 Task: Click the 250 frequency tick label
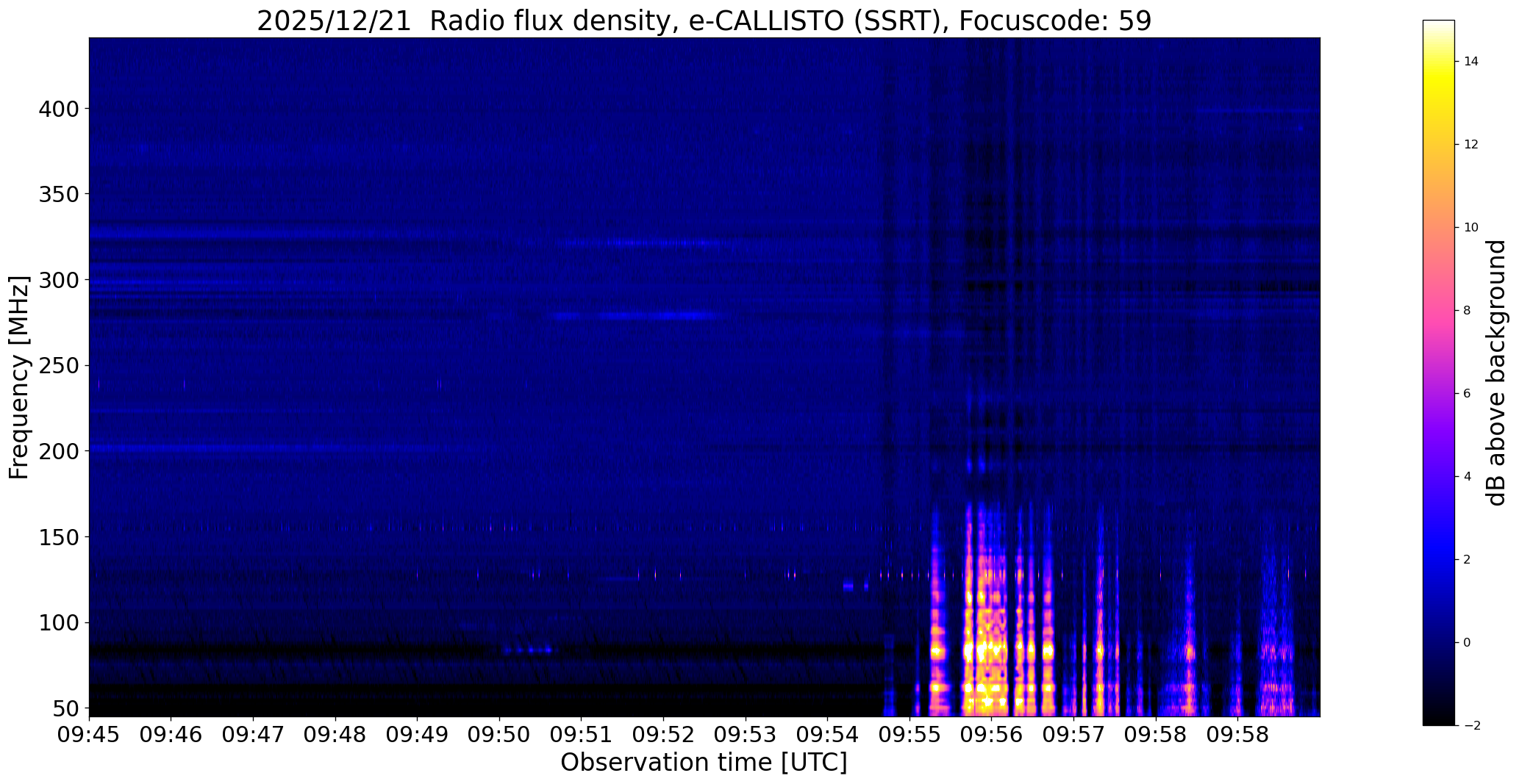click(x=60, y=365)
